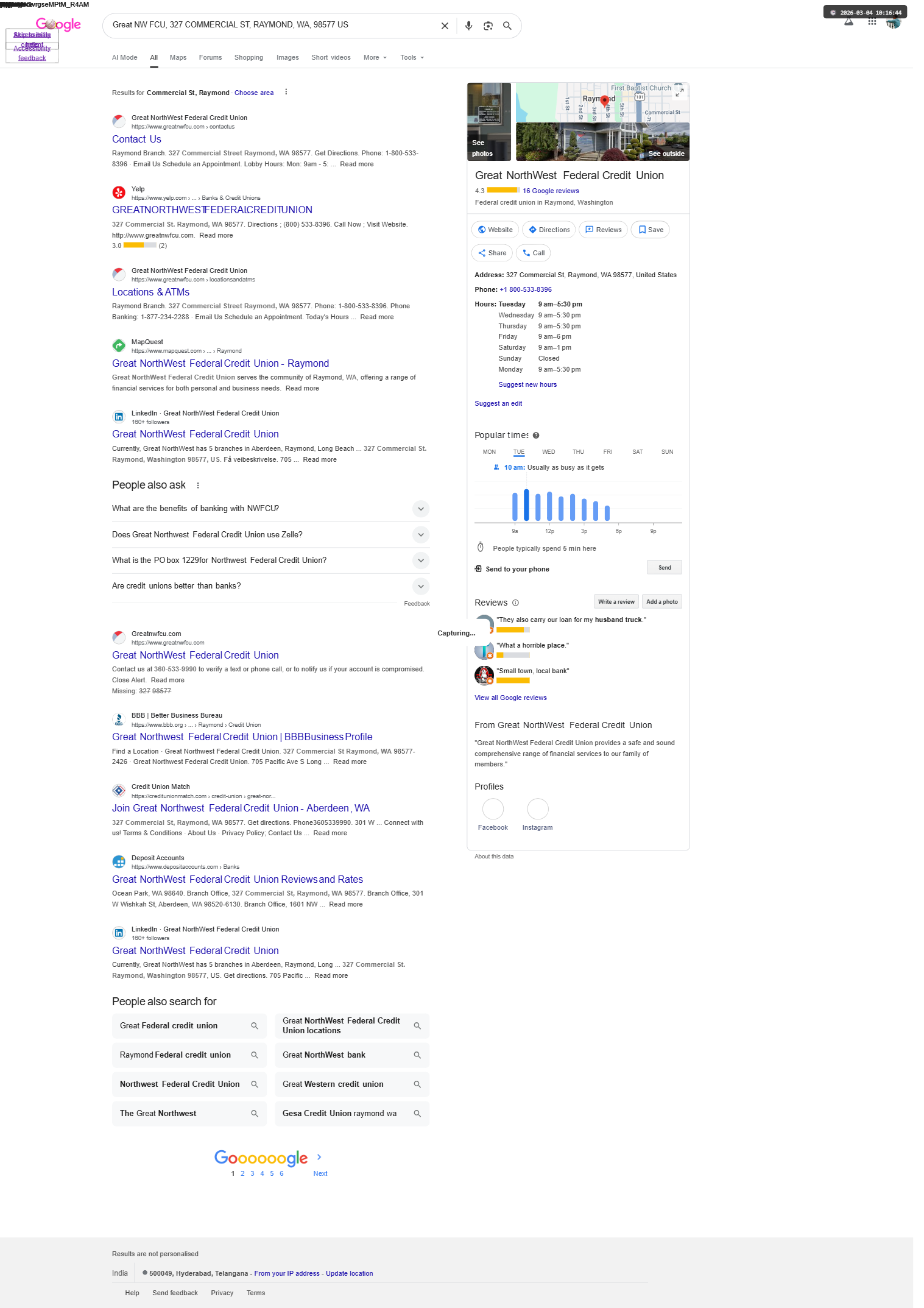Screen dimensions: 924x1308
Task: Click Send to your phone button
Action: [x=664, y=568]
